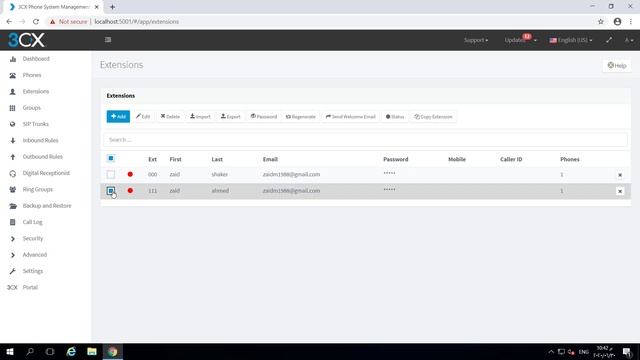Click the Password toolbar button
Viewport: 640px width, 360px height.
(x=264, y=116)
